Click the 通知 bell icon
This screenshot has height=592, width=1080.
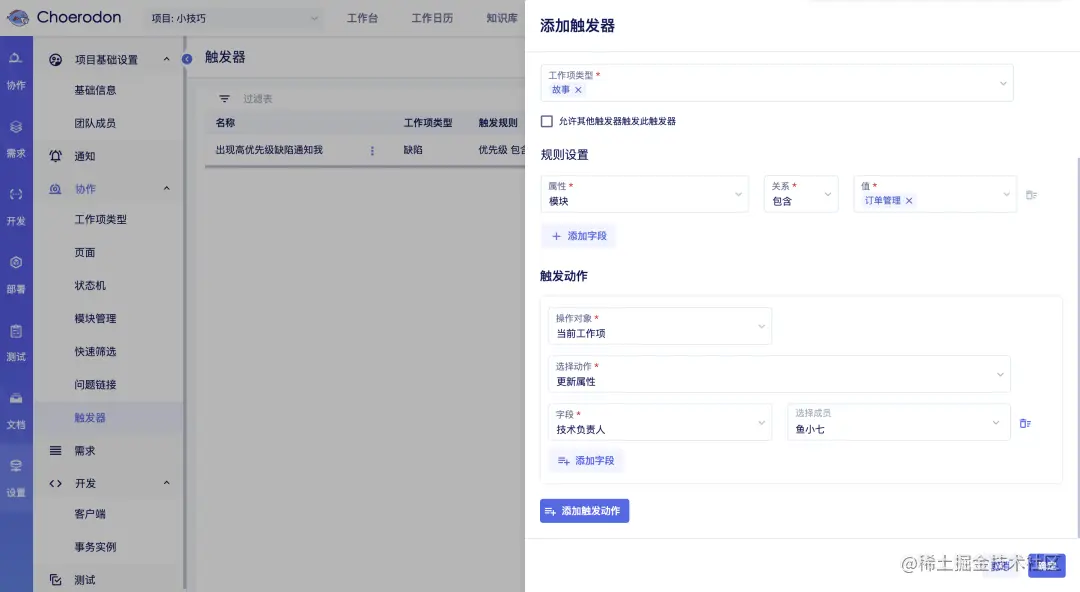click(56, 156)
